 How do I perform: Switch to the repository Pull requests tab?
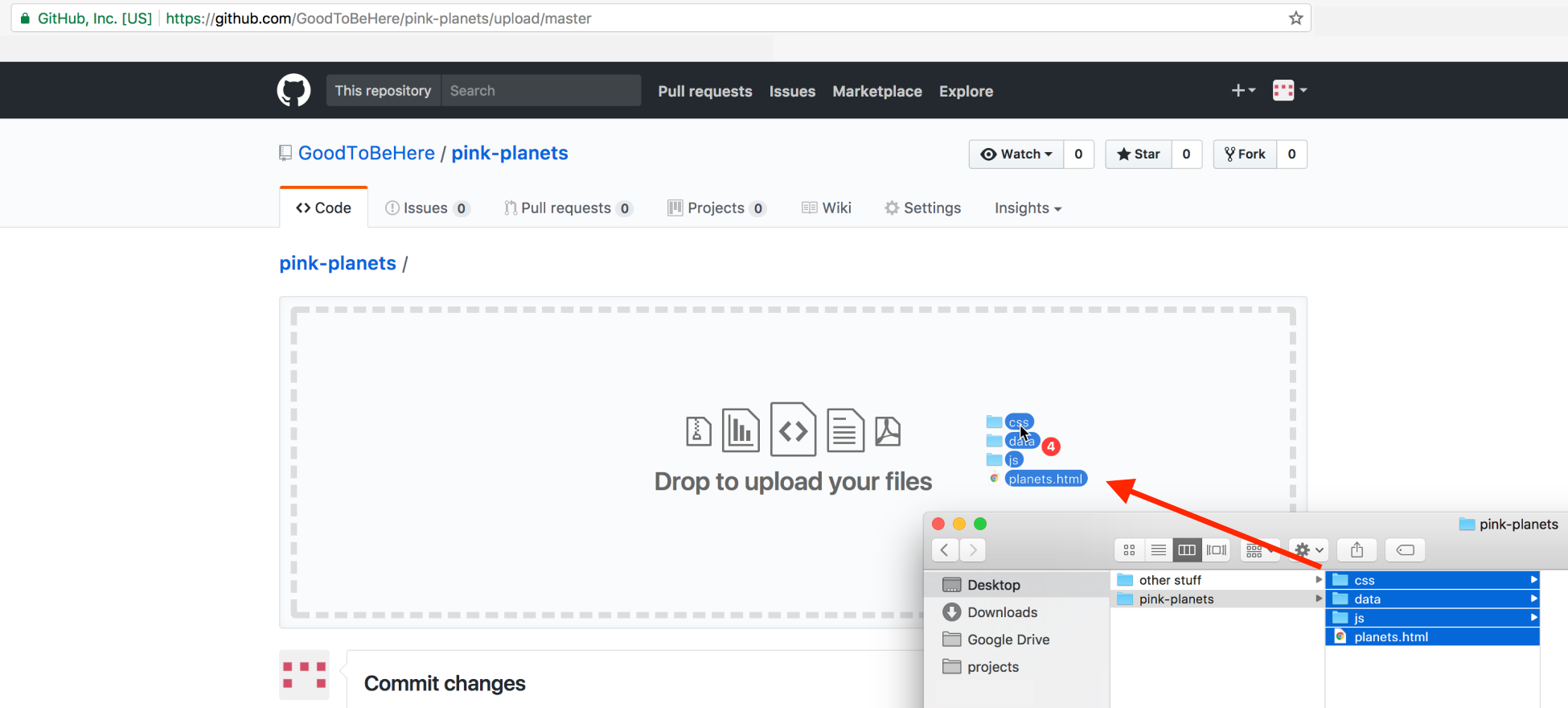point(569,208)
